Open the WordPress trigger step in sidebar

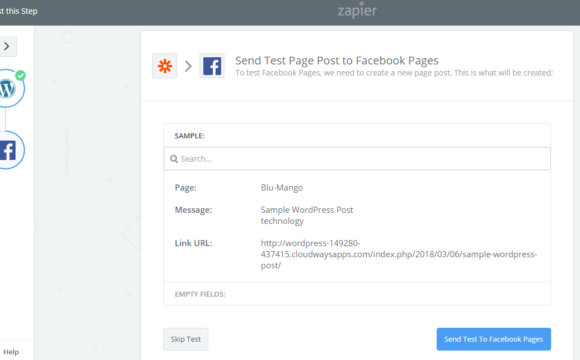click(8, 89)
